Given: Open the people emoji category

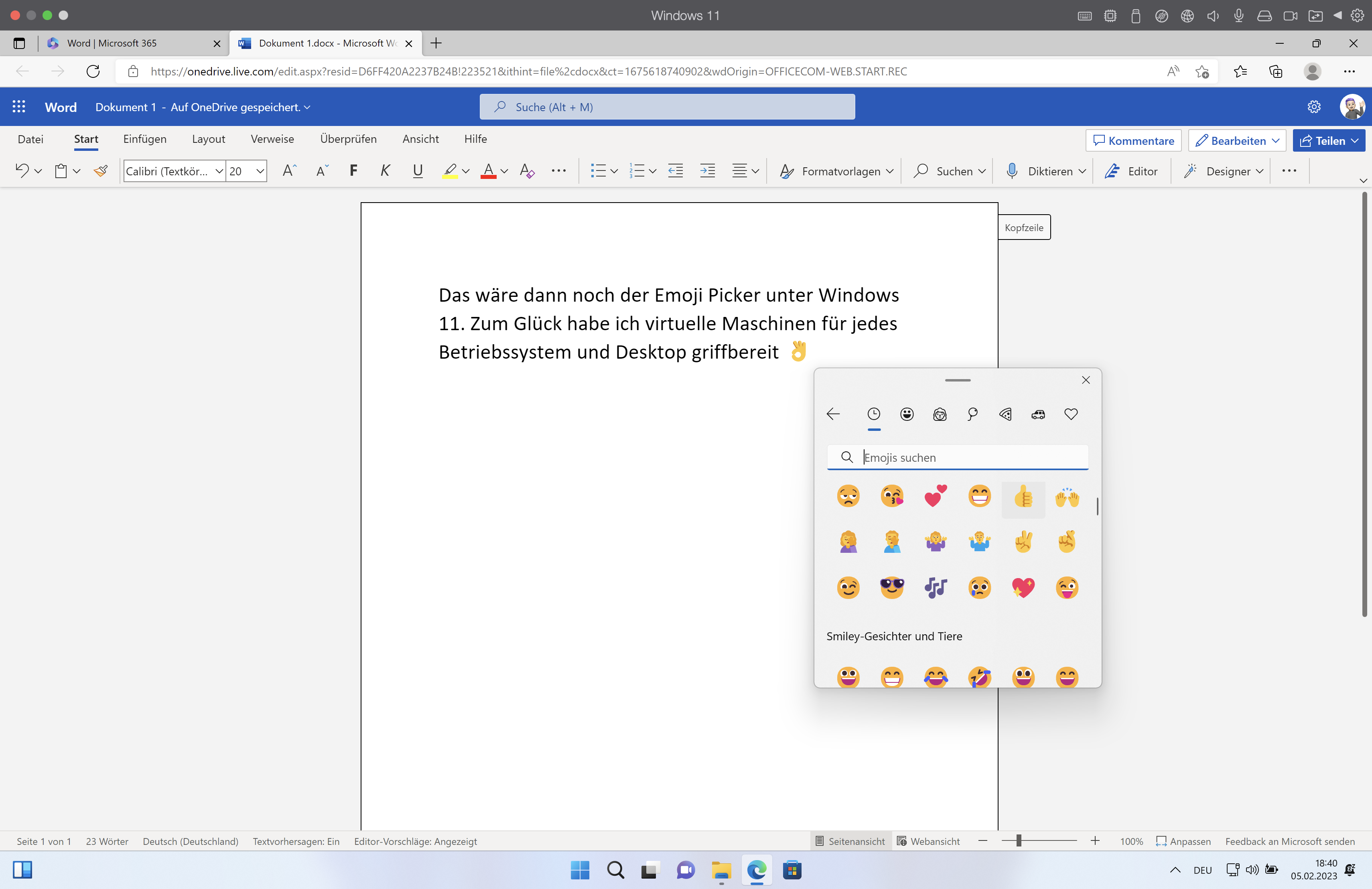Looking at the screenshot, I should [940, 414].
